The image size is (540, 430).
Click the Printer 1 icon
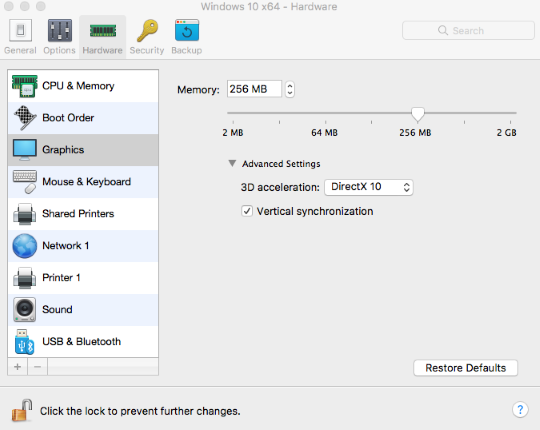coord(24,278)
